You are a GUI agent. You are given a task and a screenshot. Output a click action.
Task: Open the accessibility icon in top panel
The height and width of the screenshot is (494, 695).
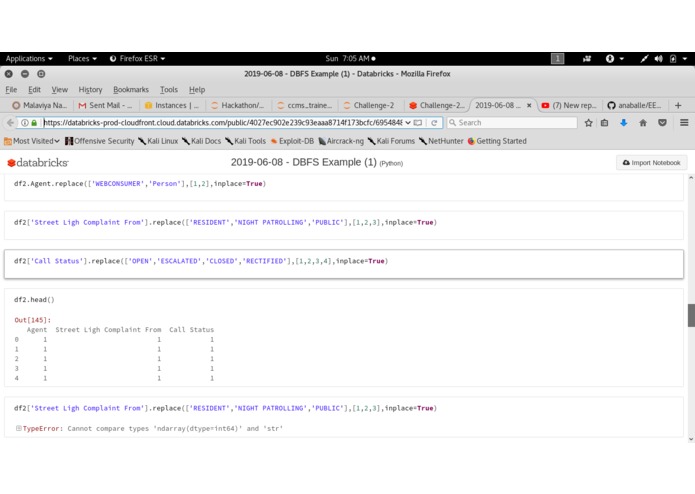tap(610, 58)
